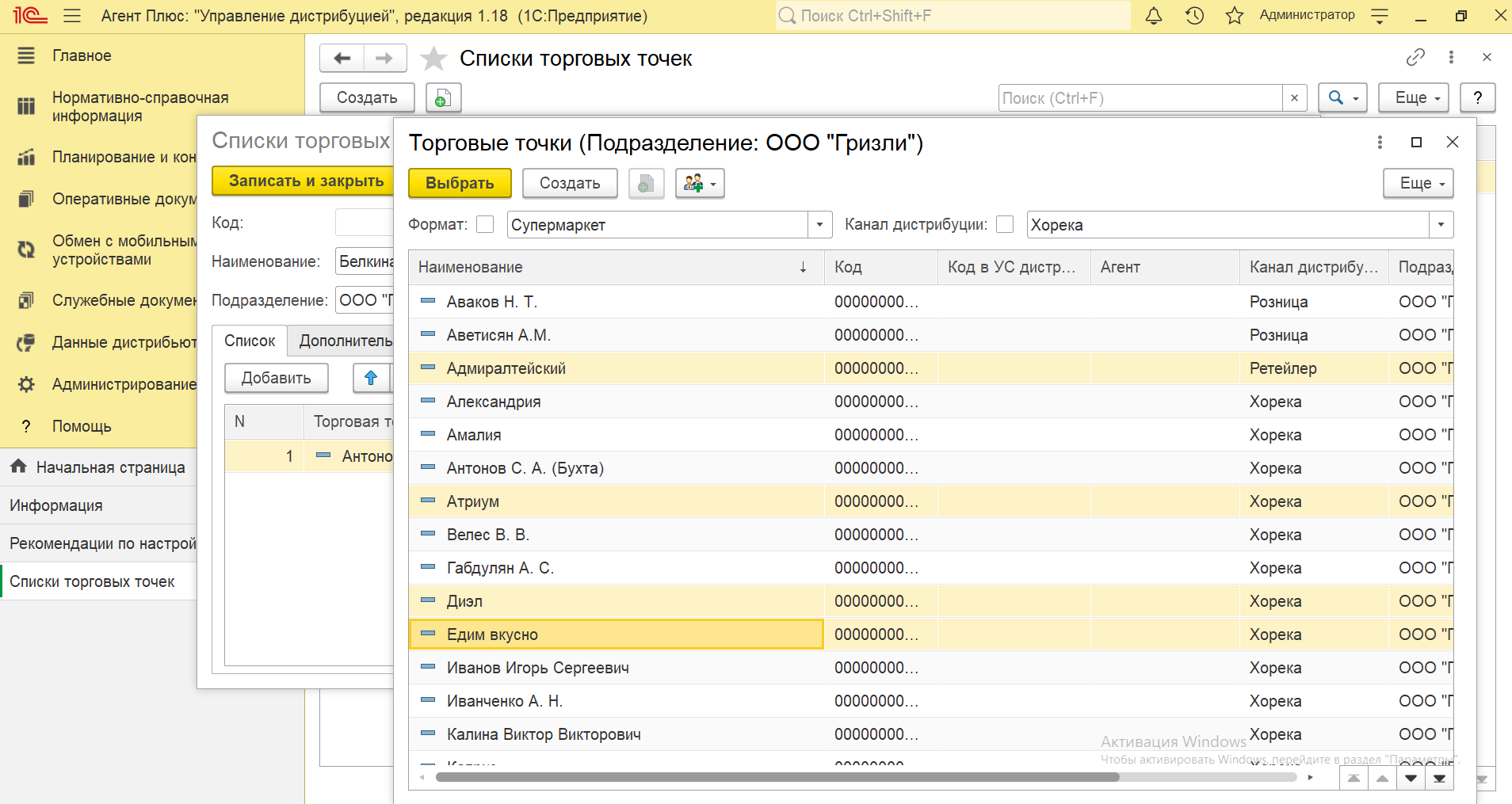The height and width of the screenshot is (804, 1512).
Task: Go forward with the right arrow
Action: [384, 58]
